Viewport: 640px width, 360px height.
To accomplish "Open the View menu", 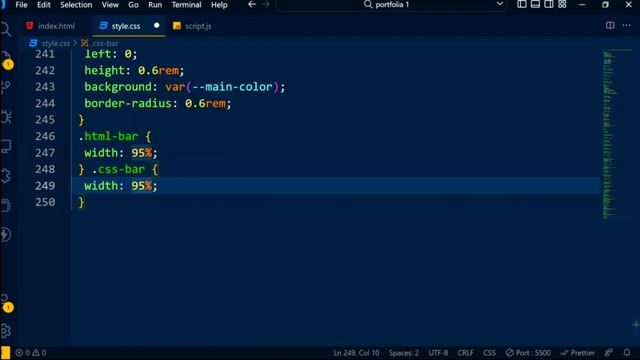I will tap(110, 5).
